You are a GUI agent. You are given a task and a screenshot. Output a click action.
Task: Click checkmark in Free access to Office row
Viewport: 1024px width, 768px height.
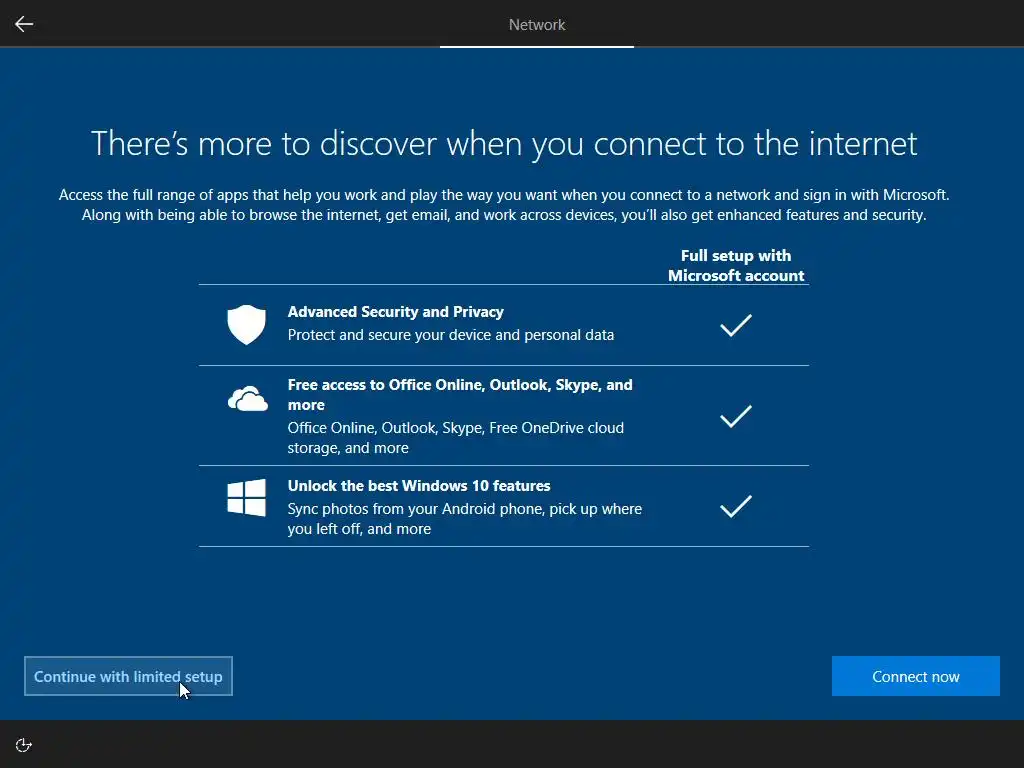736,416
